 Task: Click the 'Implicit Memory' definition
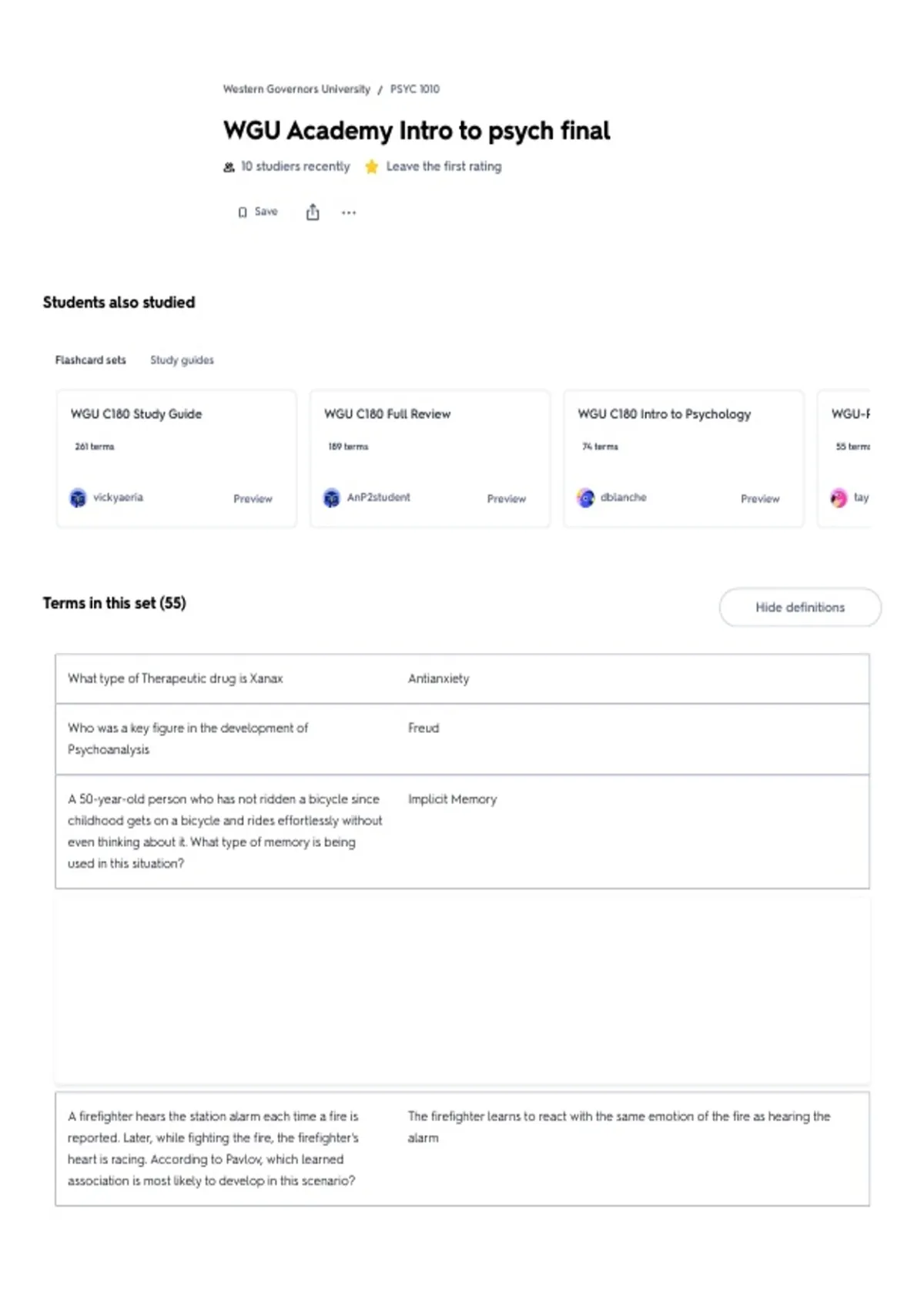(x=452, y=799)
